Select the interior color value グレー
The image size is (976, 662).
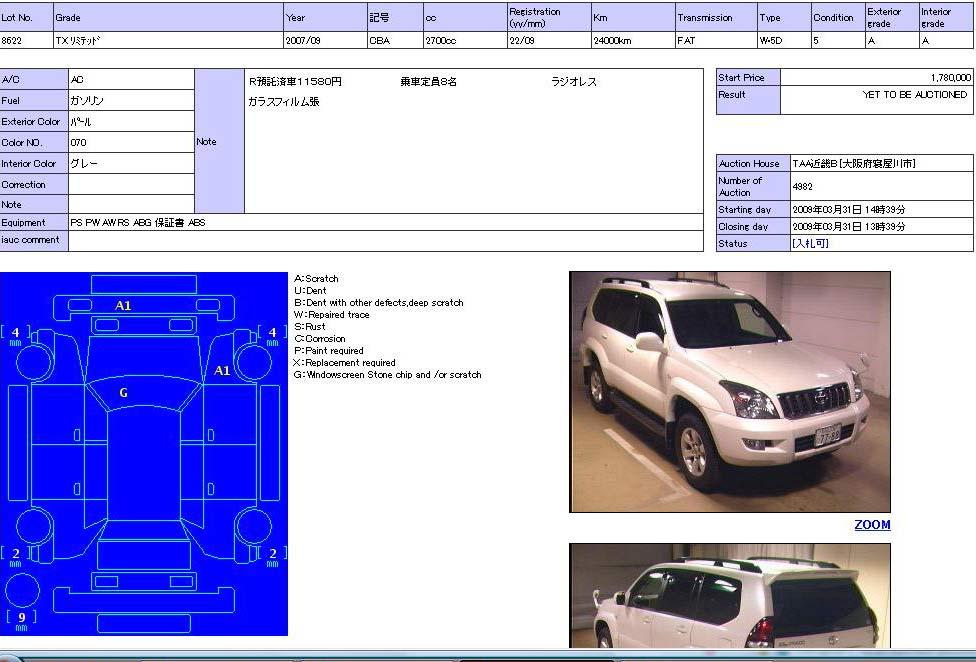pos(84,164)
